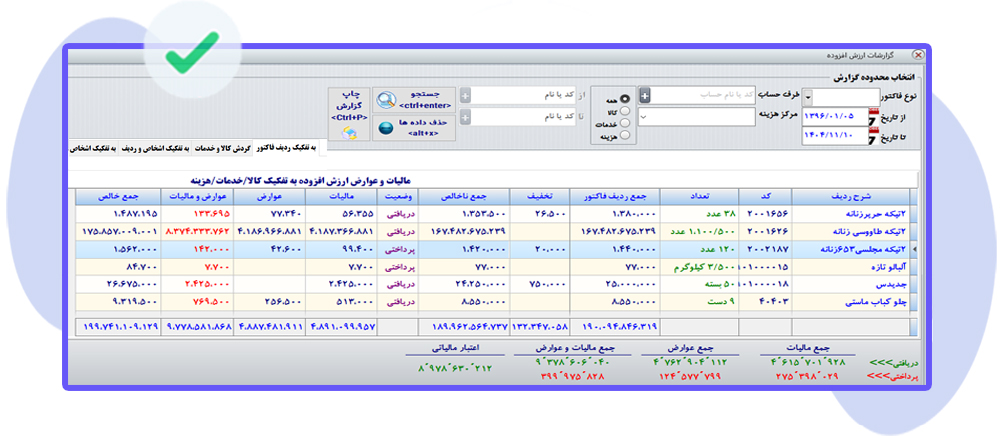
Task: Click the دریافتی>>> summary label
Action: [894, 362]
